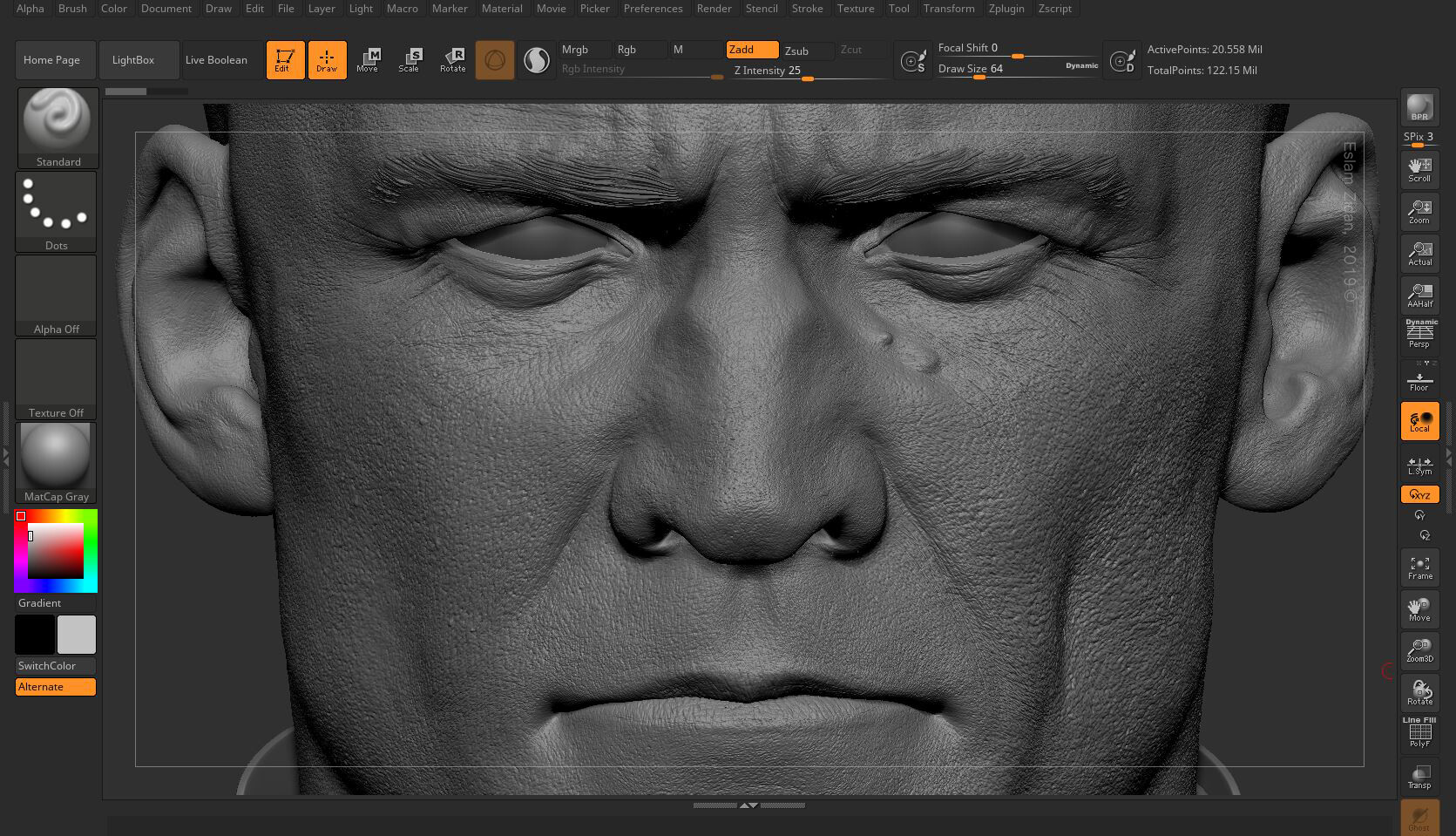Screen dimensions: 1456x836
Task: Select the Scroll canvas tool
Action: (x=1419, y=169)
